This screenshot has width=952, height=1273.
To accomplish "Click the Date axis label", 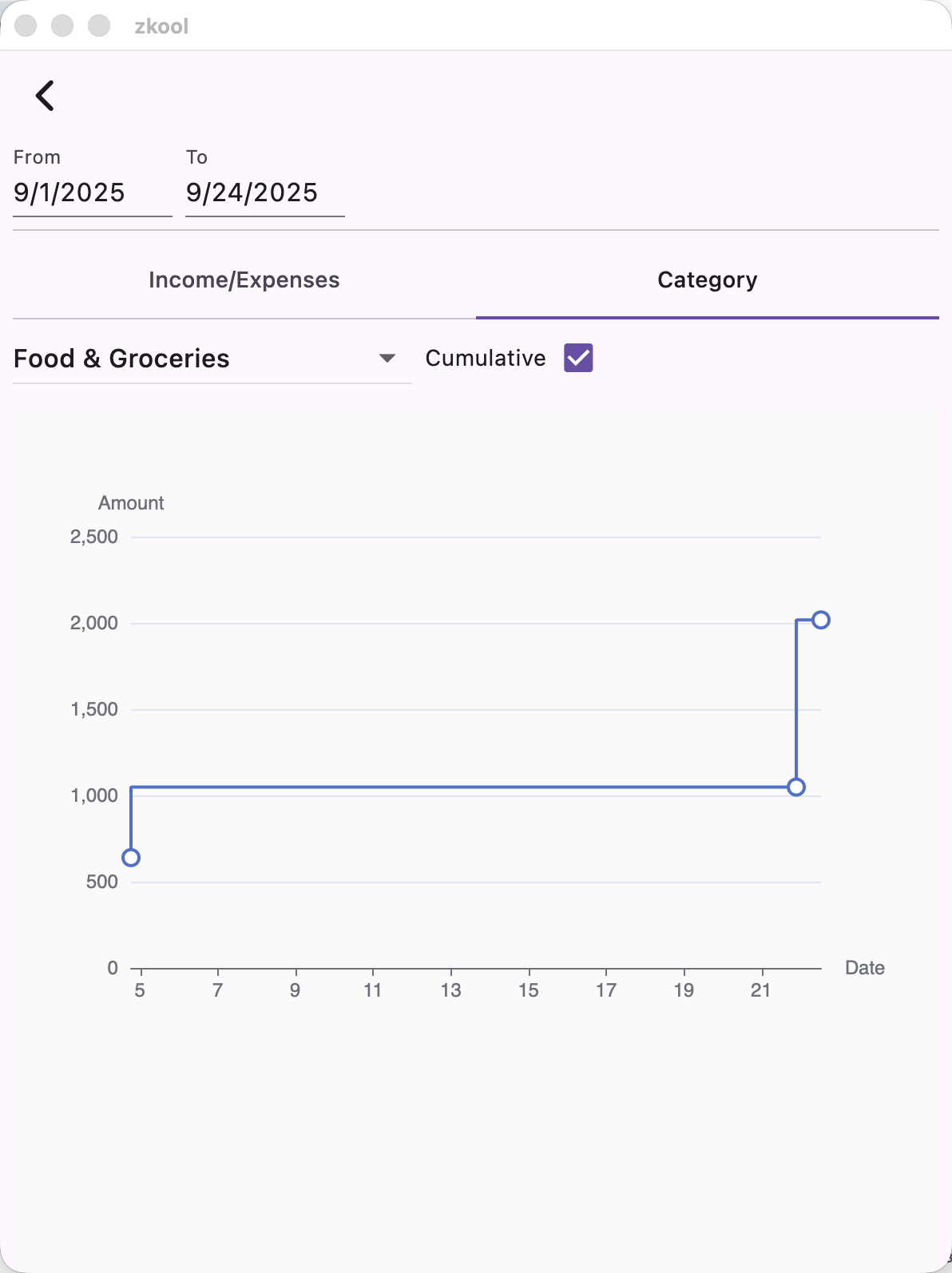I will click(x=864, y=968).
